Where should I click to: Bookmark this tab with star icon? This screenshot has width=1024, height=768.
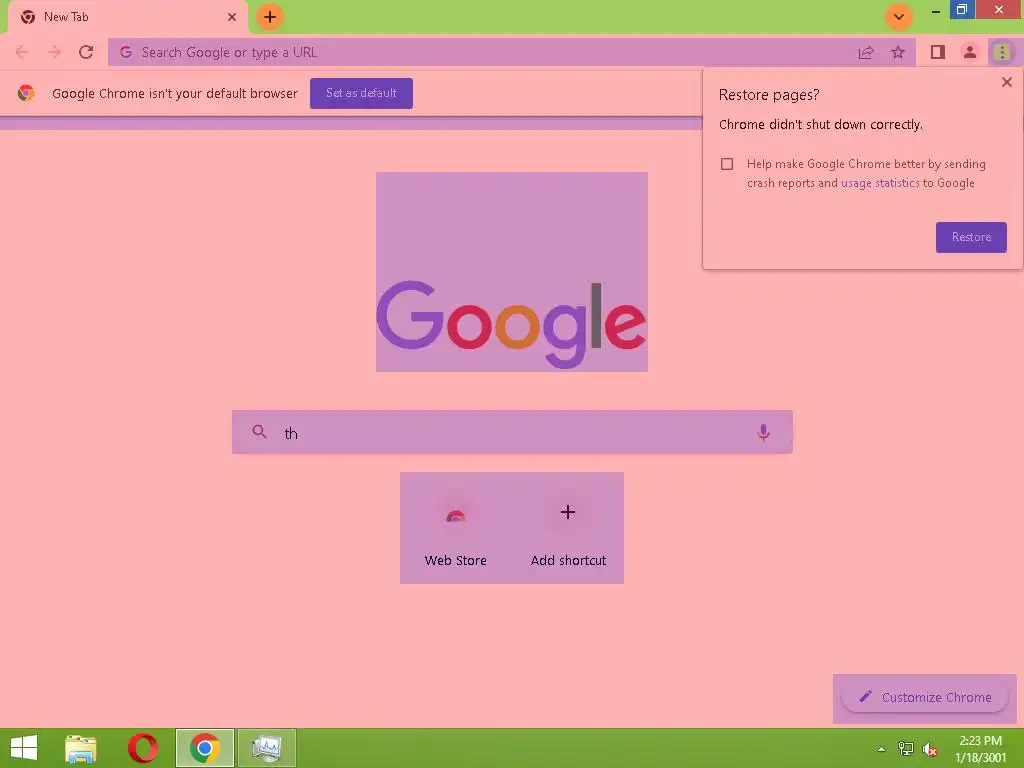coord(899,52)
